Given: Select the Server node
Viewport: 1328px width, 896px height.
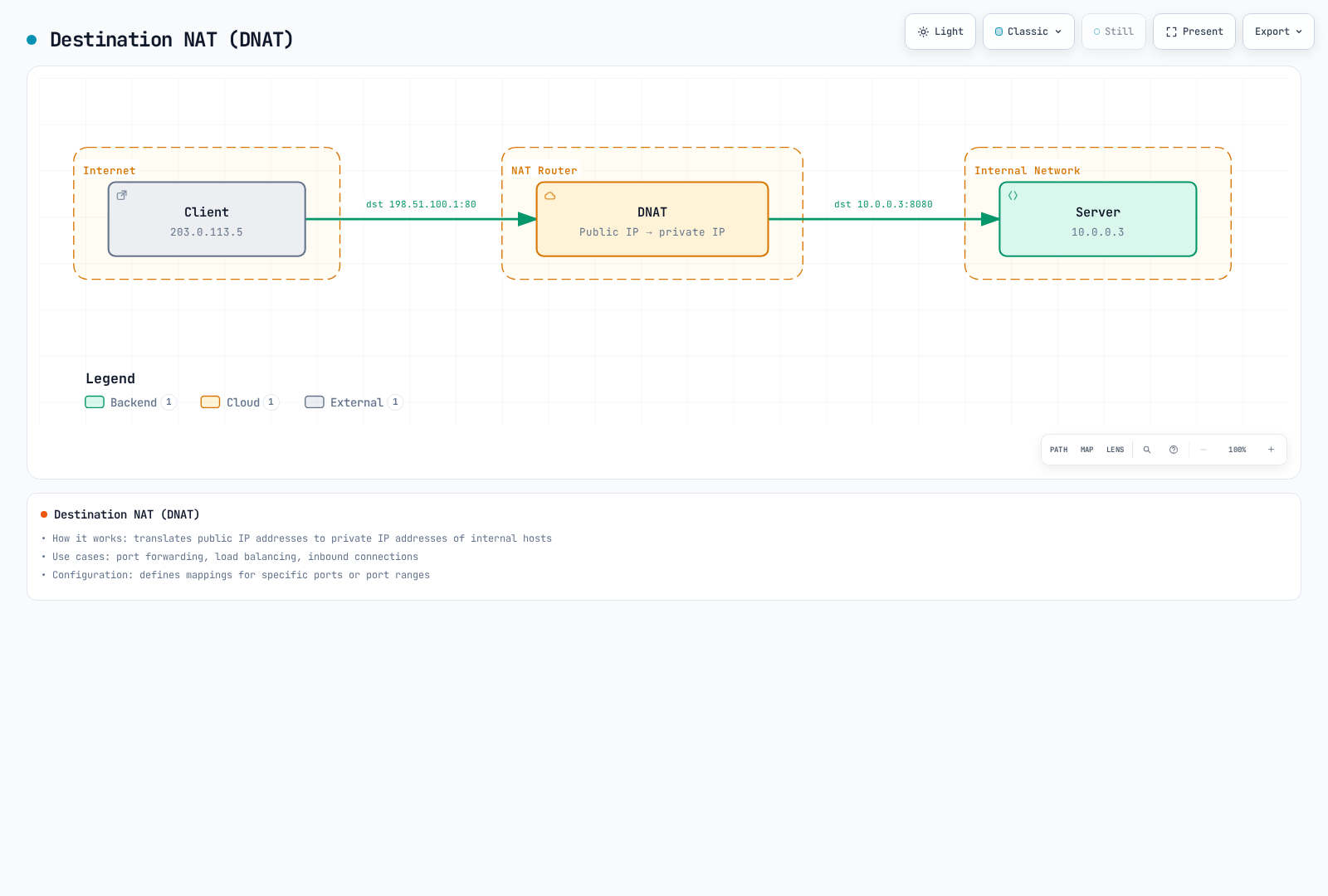Looking at the screenshot, I should click(1098, 219).
